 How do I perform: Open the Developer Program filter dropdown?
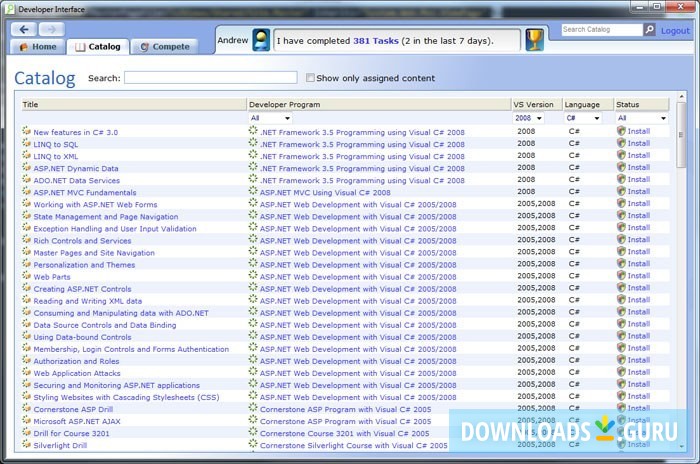click(271, 118)
